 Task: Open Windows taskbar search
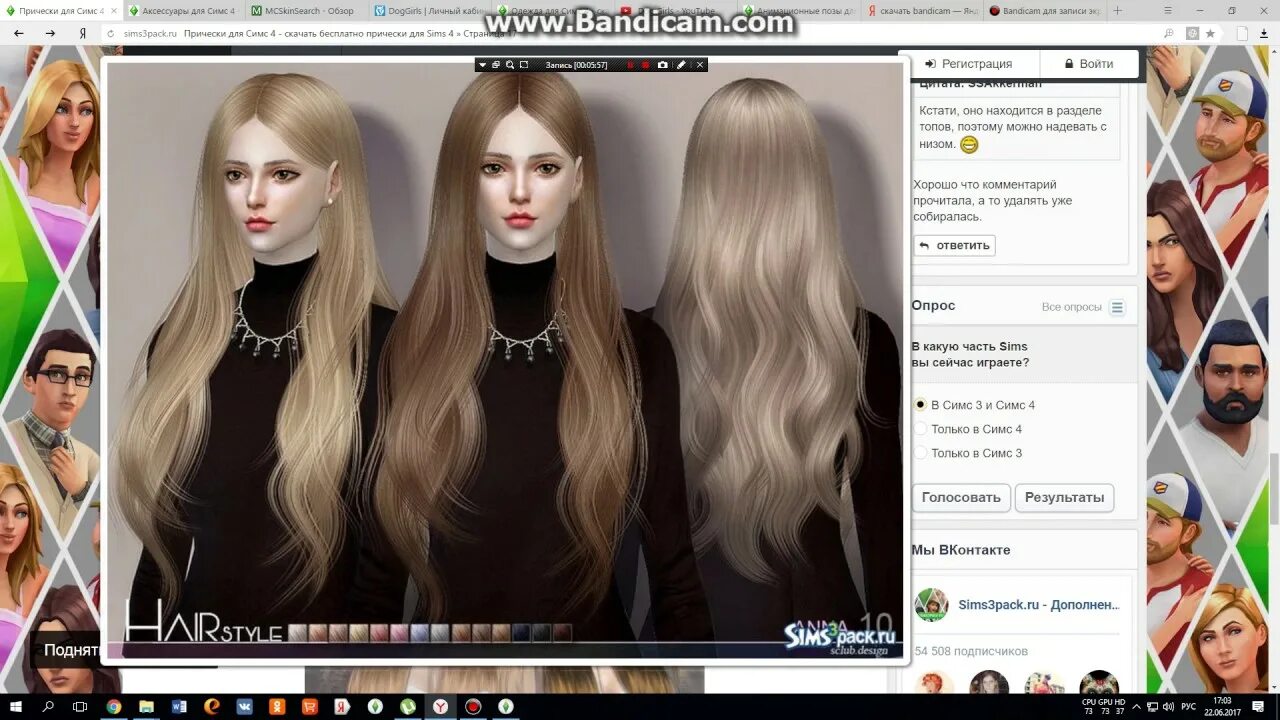[48, 707]
